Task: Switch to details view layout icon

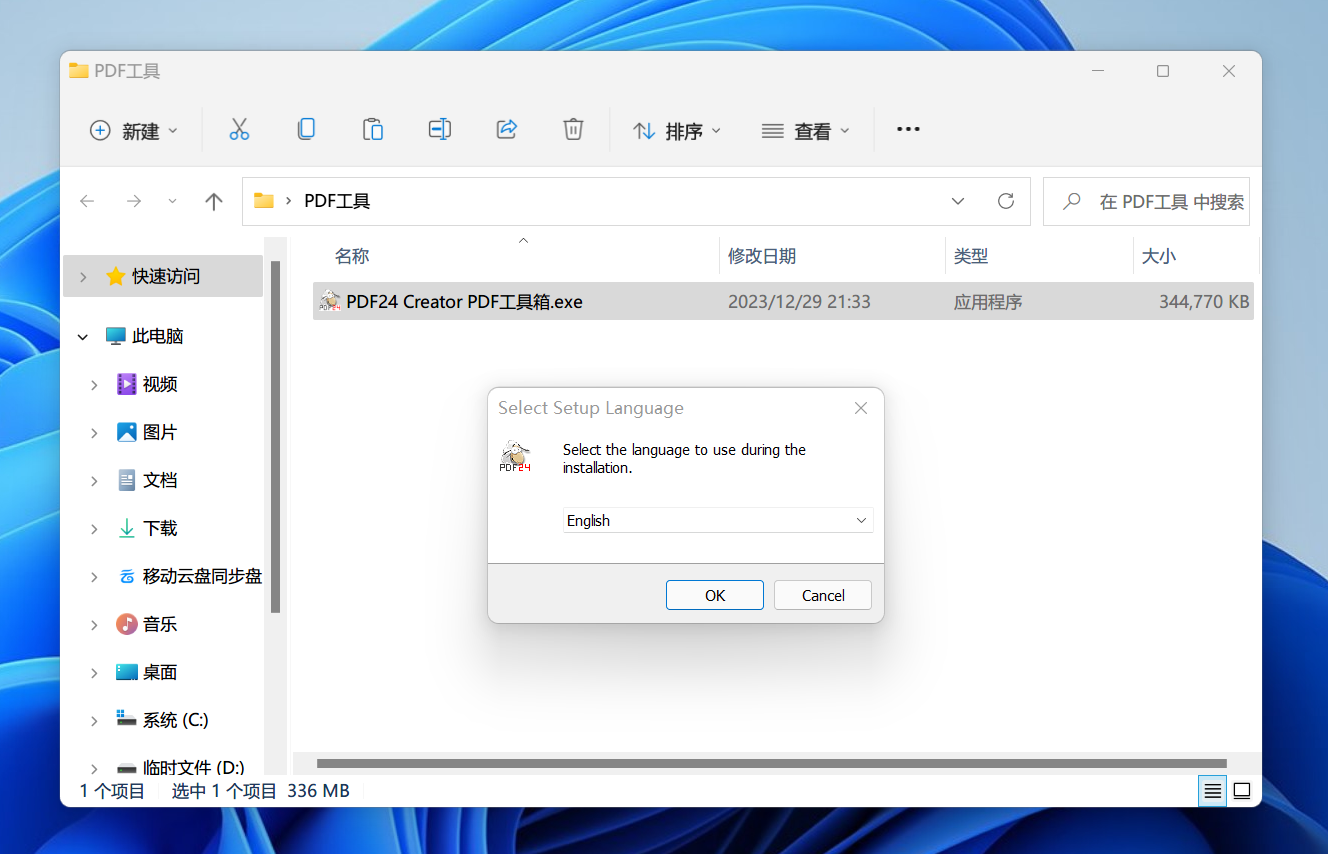Action: point(1212,791)
